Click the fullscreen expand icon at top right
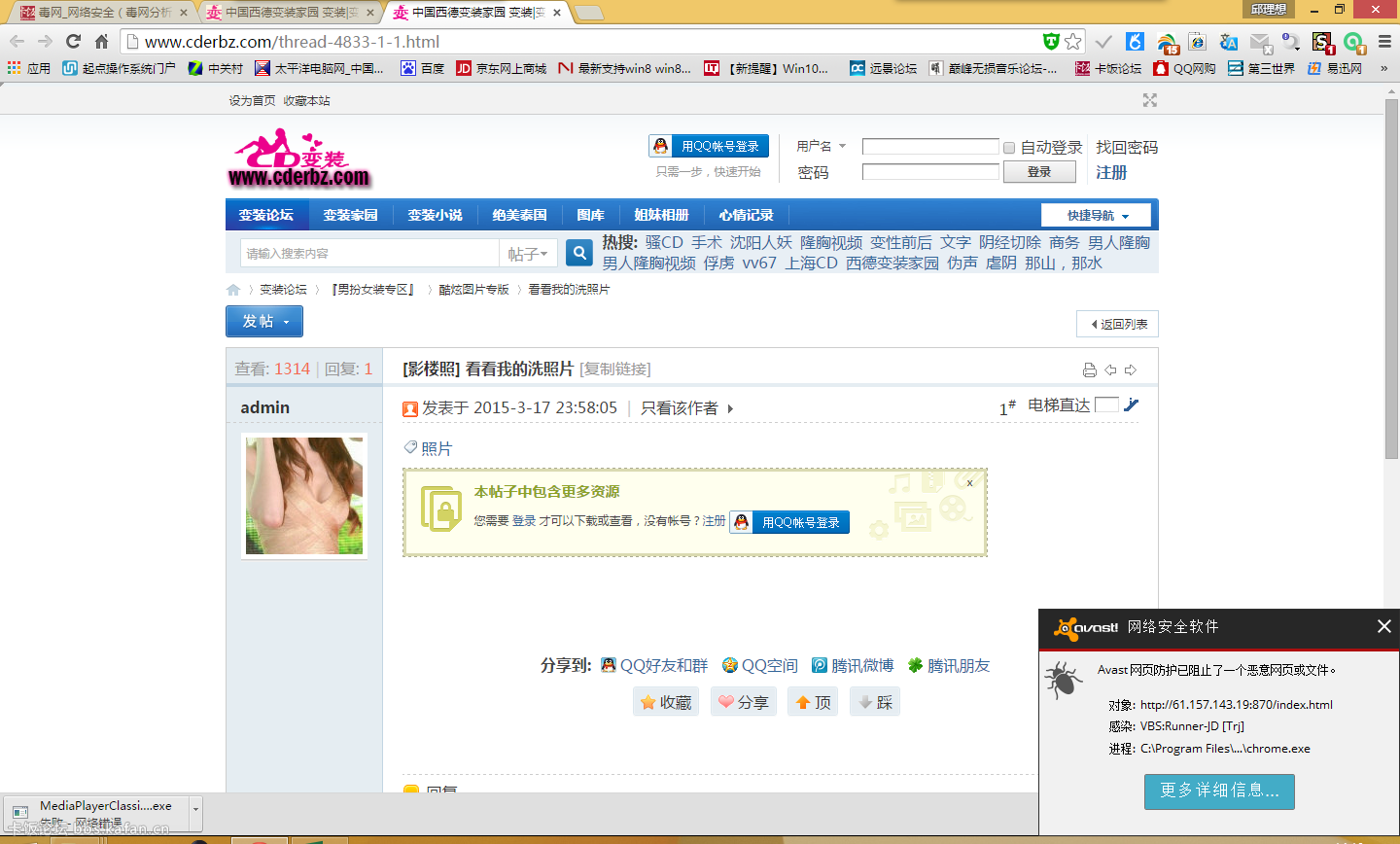This screenshot has width=1400, height=844. tap(1150, 100)
